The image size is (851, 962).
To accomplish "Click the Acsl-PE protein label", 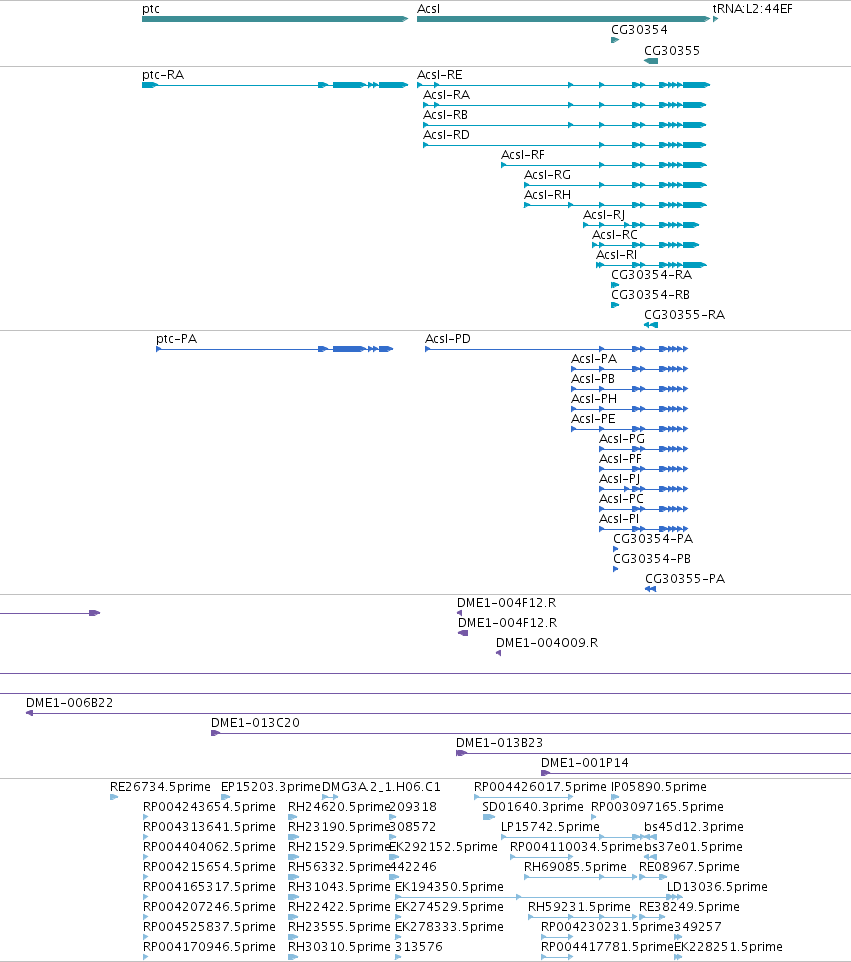I will (x=593, y=418).
